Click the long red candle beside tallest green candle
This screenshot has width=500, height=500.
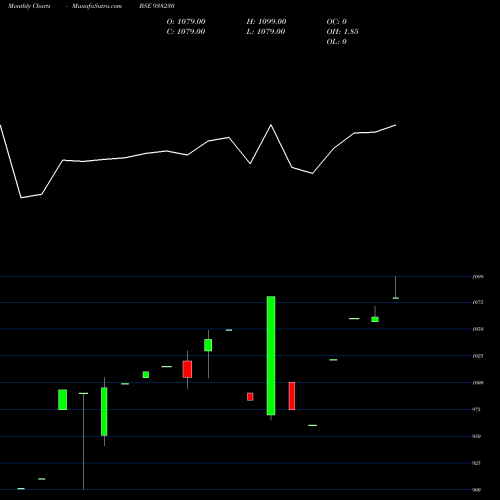point(292,396)
